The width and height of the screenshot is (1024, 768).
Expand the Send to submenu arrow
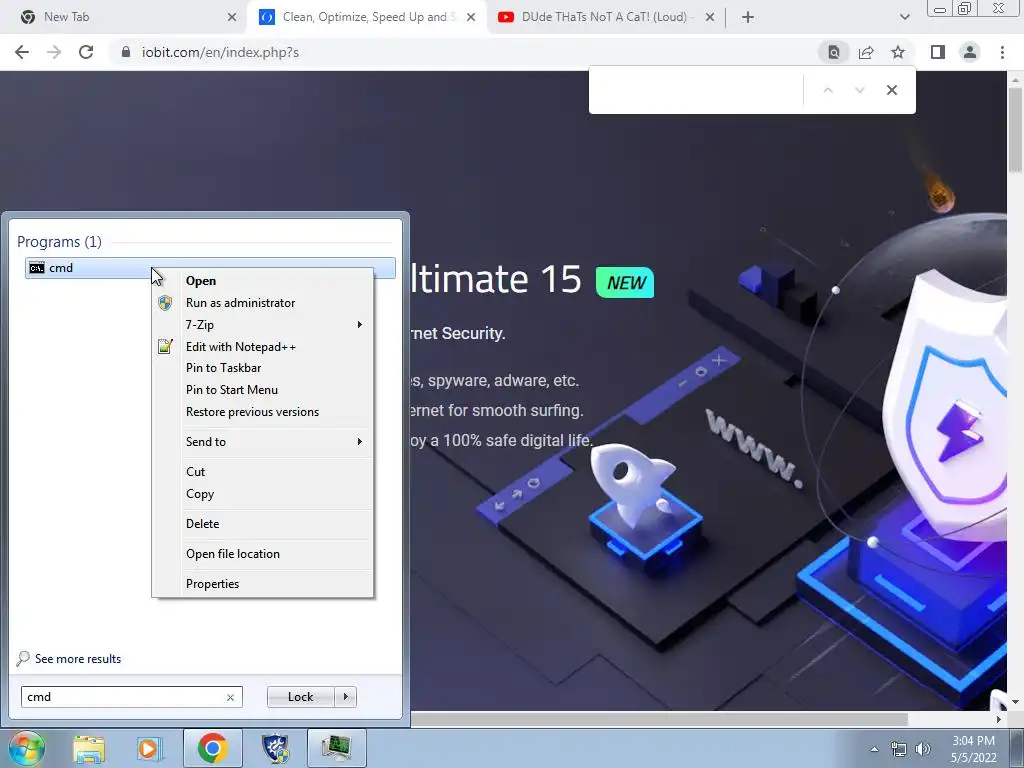pos(359,441)
